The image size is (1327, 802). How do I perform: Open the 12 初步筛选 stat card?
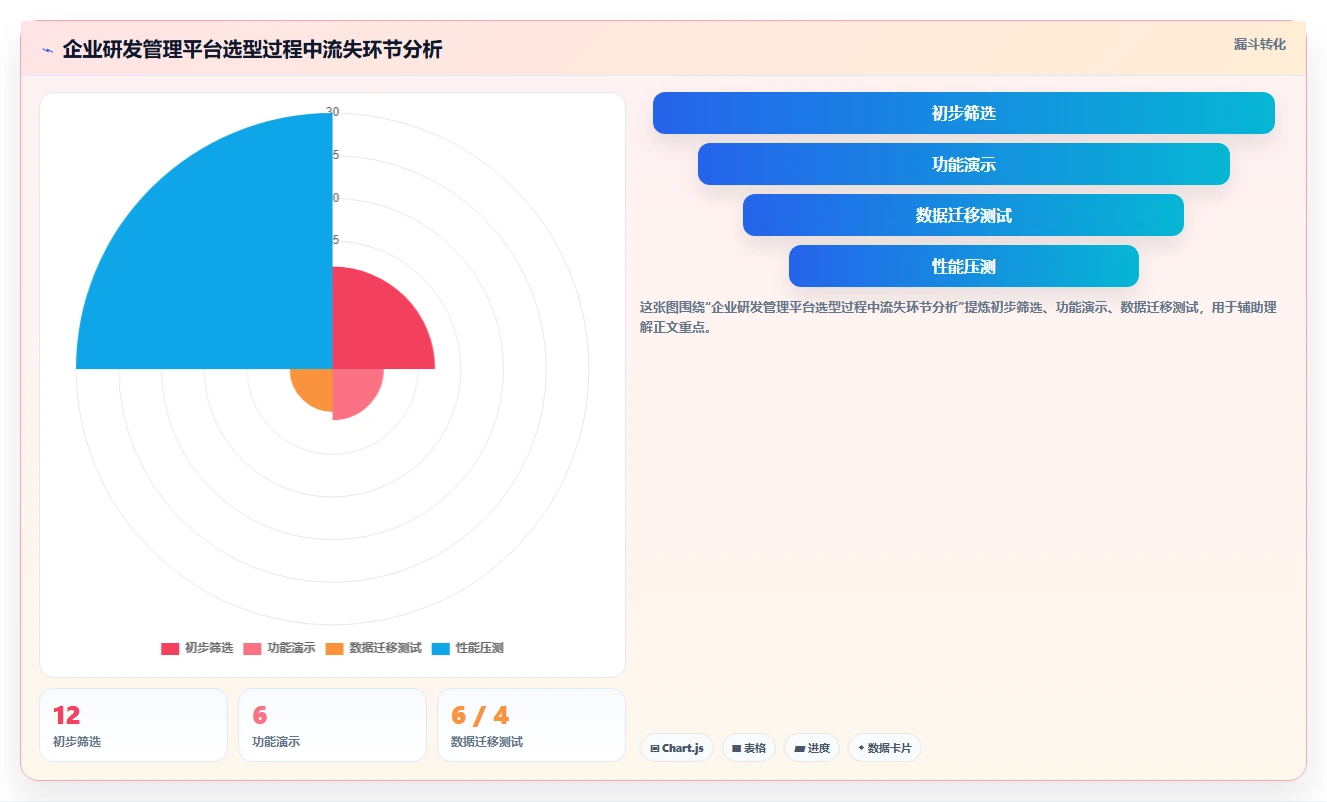pyautogui.click(x=133, y=725)
